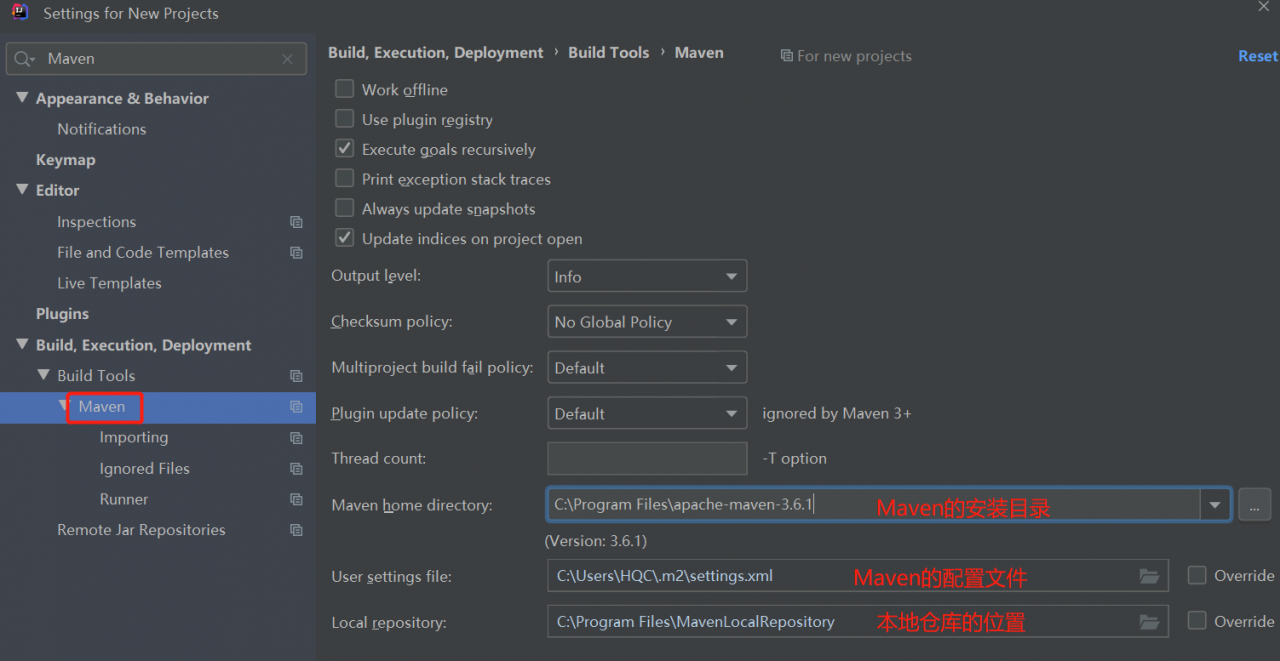Click the Local repository path field
Image resolution: width=1280 pixels, height=661 pixels.
click(x=857, y=622)
